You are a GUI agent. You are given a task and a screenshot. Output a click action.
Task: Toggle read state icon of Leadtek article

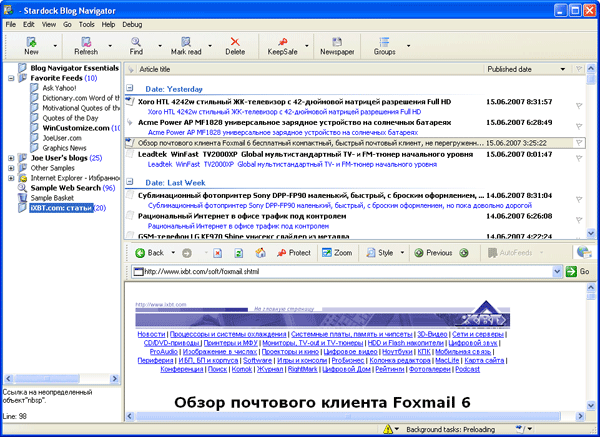[x=130, y=154]
